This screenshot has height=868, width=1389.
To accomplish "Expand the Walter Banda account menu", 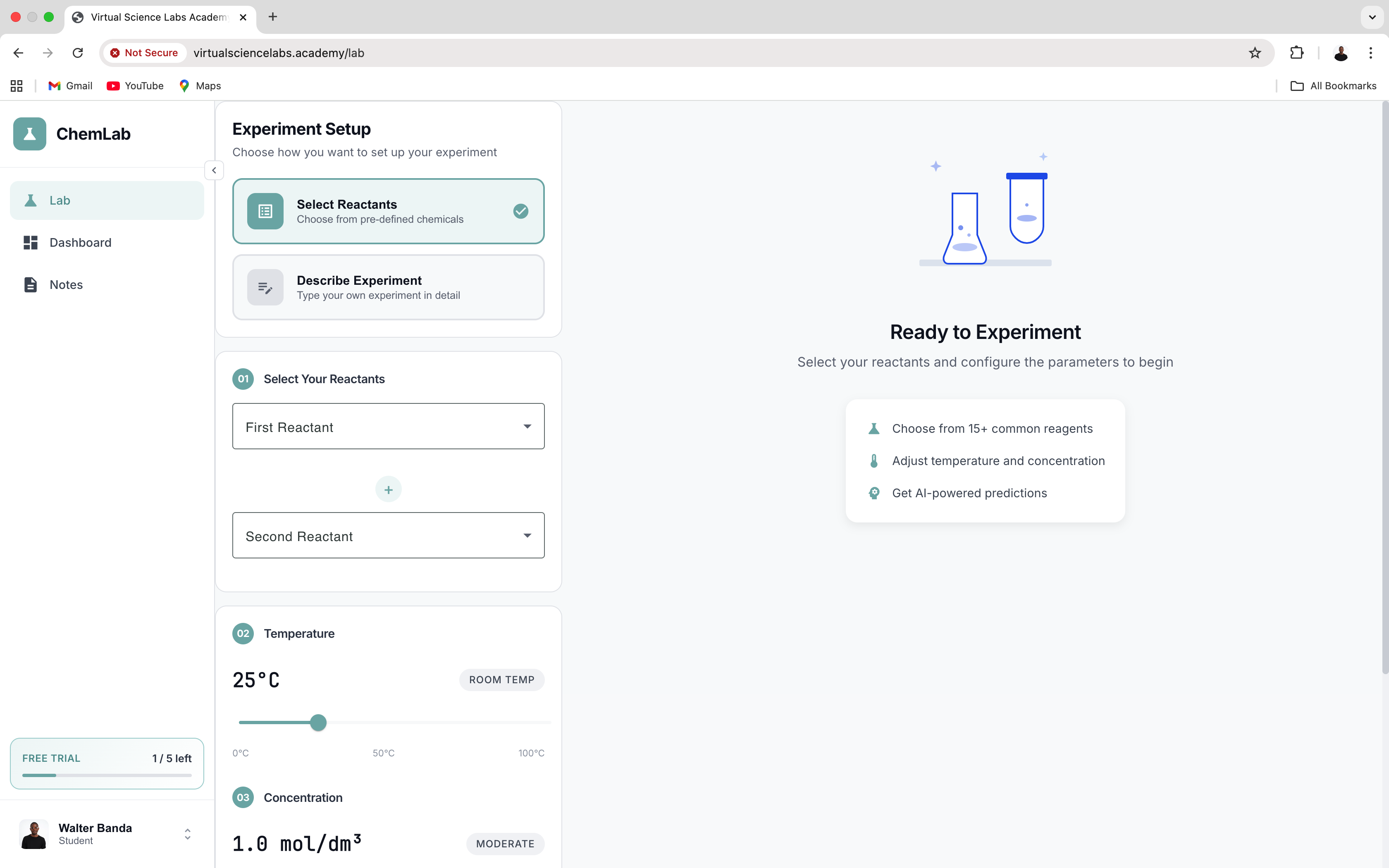I will pyautogui.click(x=187, y=834).
